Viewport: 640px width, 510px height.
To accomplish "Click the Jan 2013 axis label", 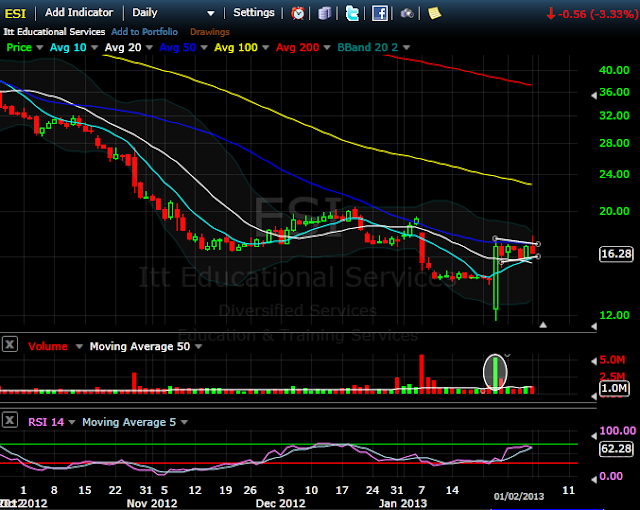I will tap(403, 503).
